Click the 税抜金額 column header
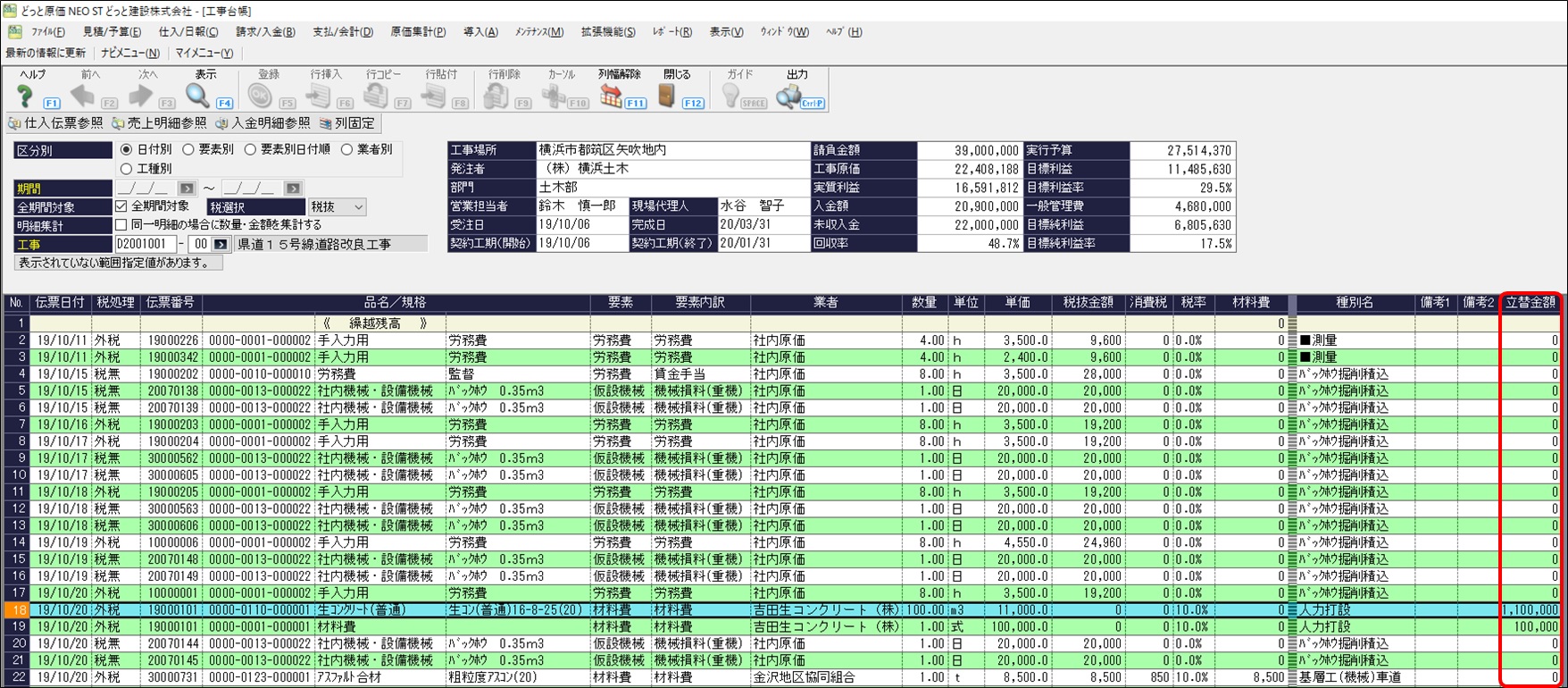 (x=1088, y=303)
